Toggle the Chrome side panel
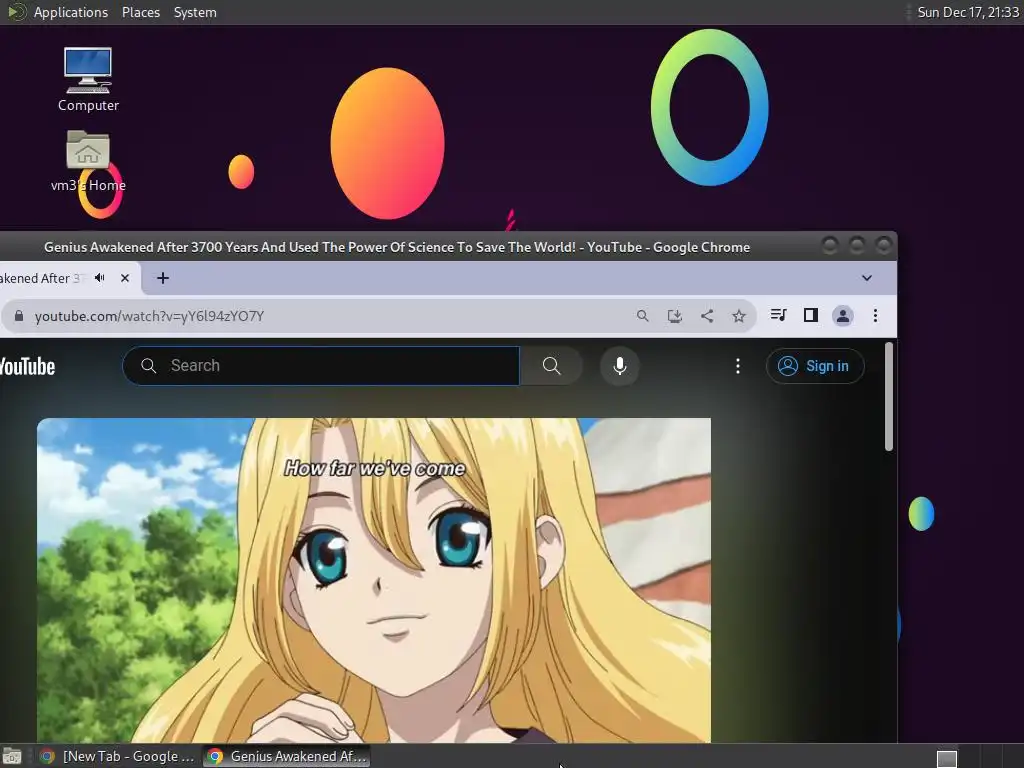 tap(810, 315)
